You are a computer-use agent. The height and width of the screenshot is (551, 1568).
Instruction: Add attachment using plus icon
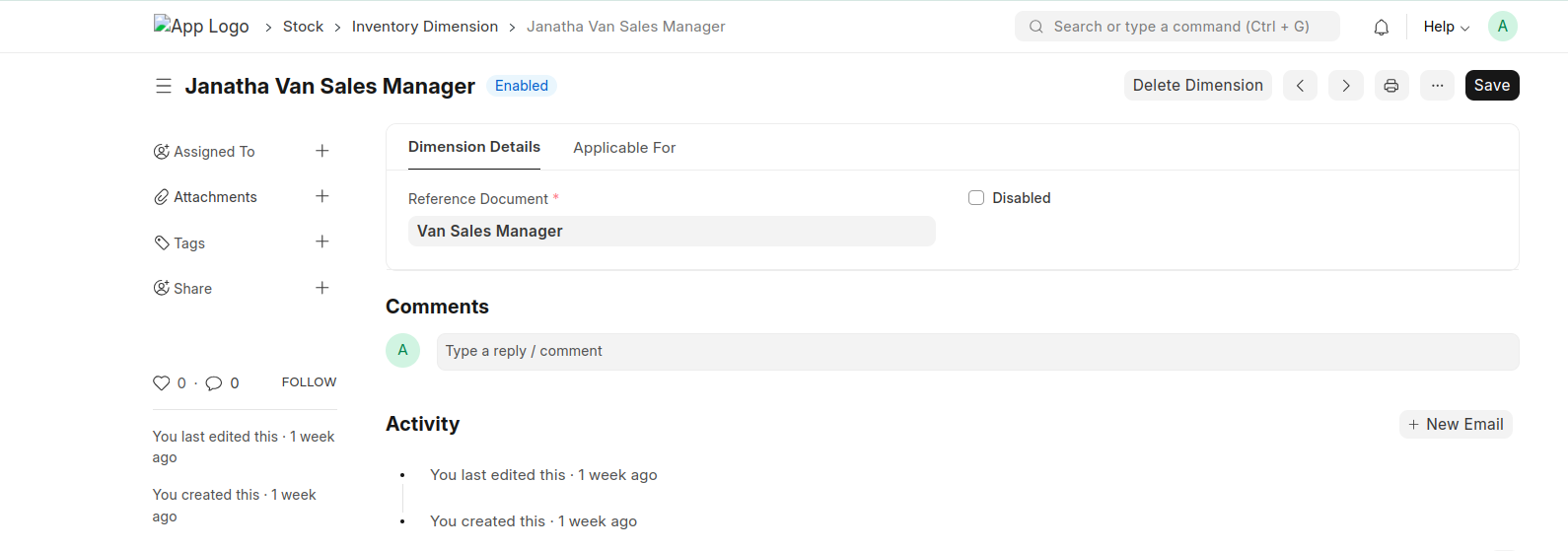coord(321,196)
